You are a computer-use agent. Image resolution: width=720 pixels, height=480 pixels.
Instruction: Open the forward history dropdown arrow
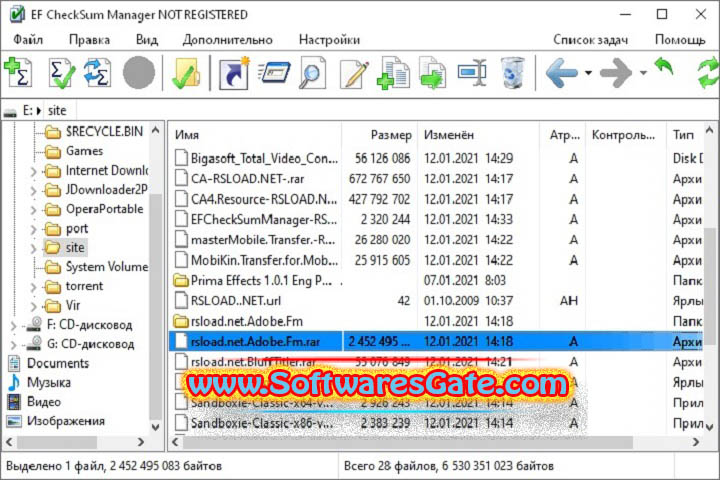click(643, 73)
